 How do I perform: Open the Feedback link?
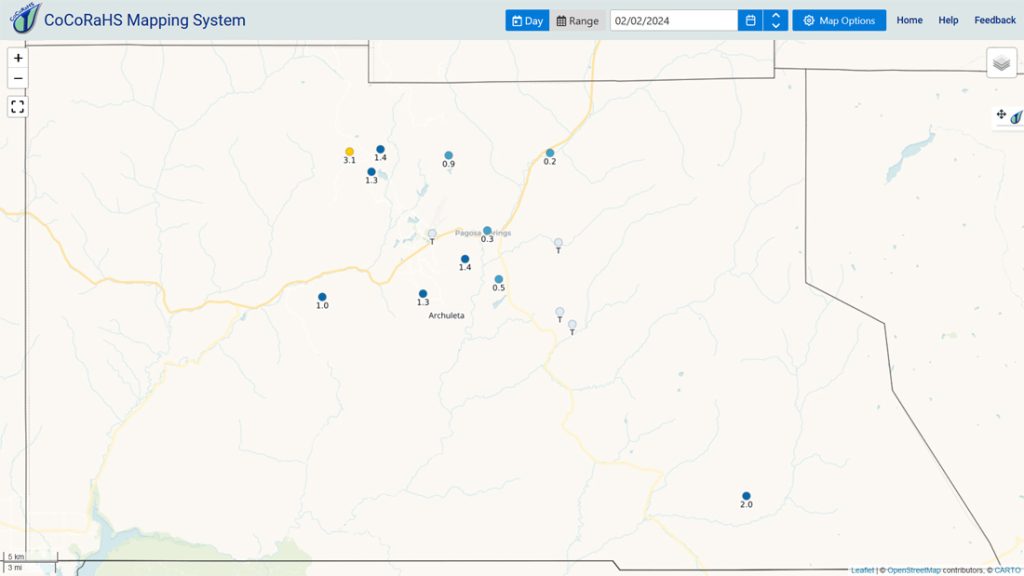coord(995,20)
